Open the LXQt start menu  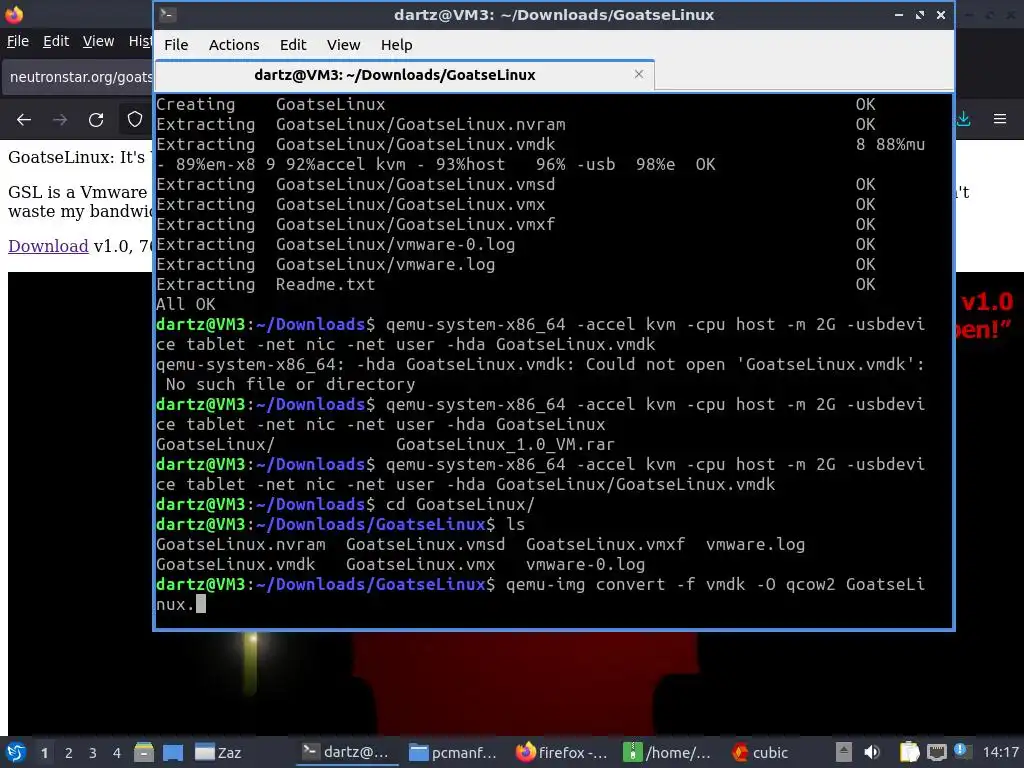point(16,752)
